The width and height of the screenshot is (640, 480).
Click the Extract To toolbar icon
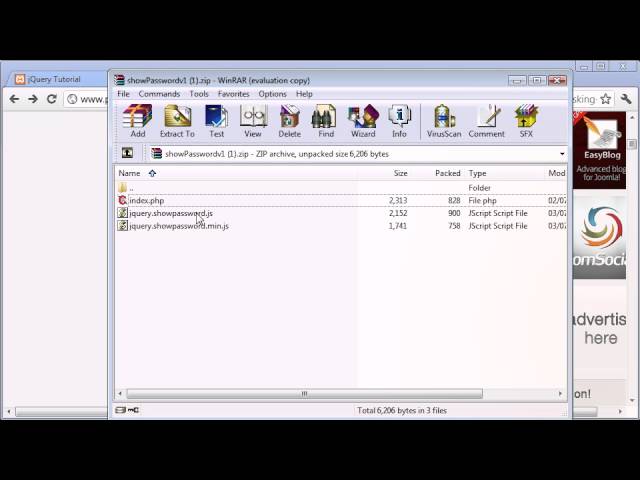point(177,121)
